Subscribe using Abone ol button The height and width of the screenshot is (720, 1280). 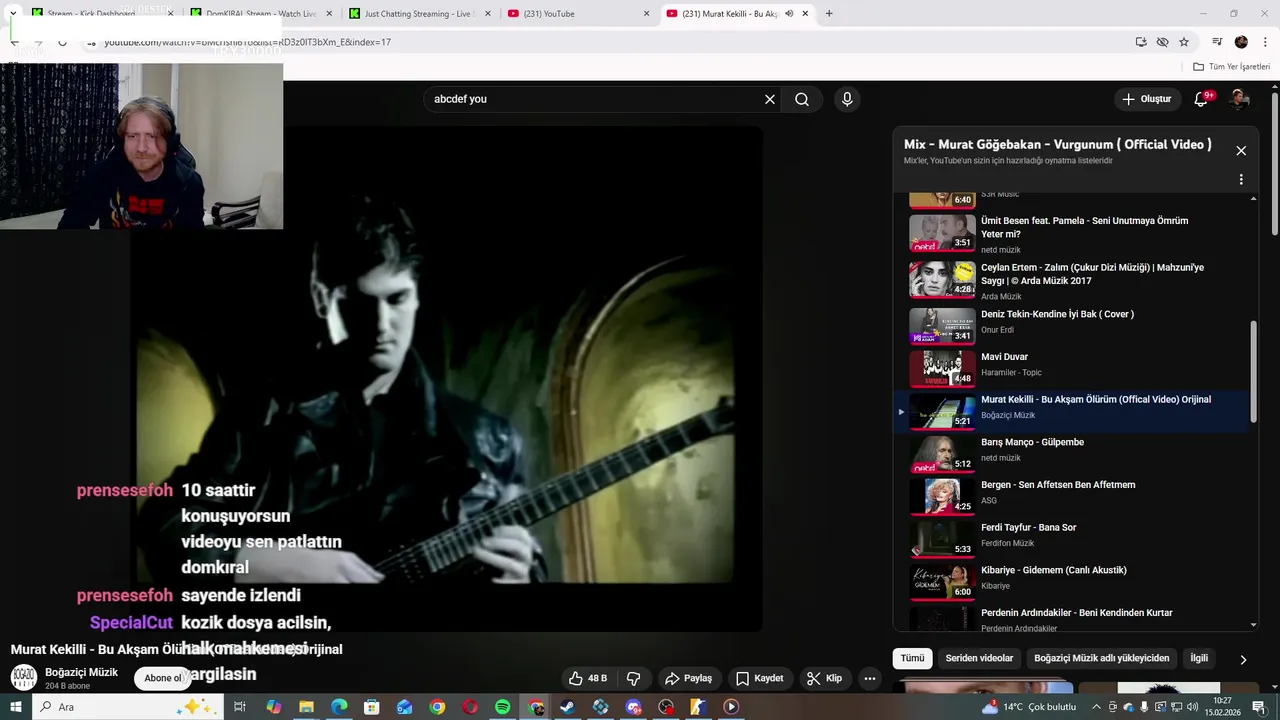point(163,678)
